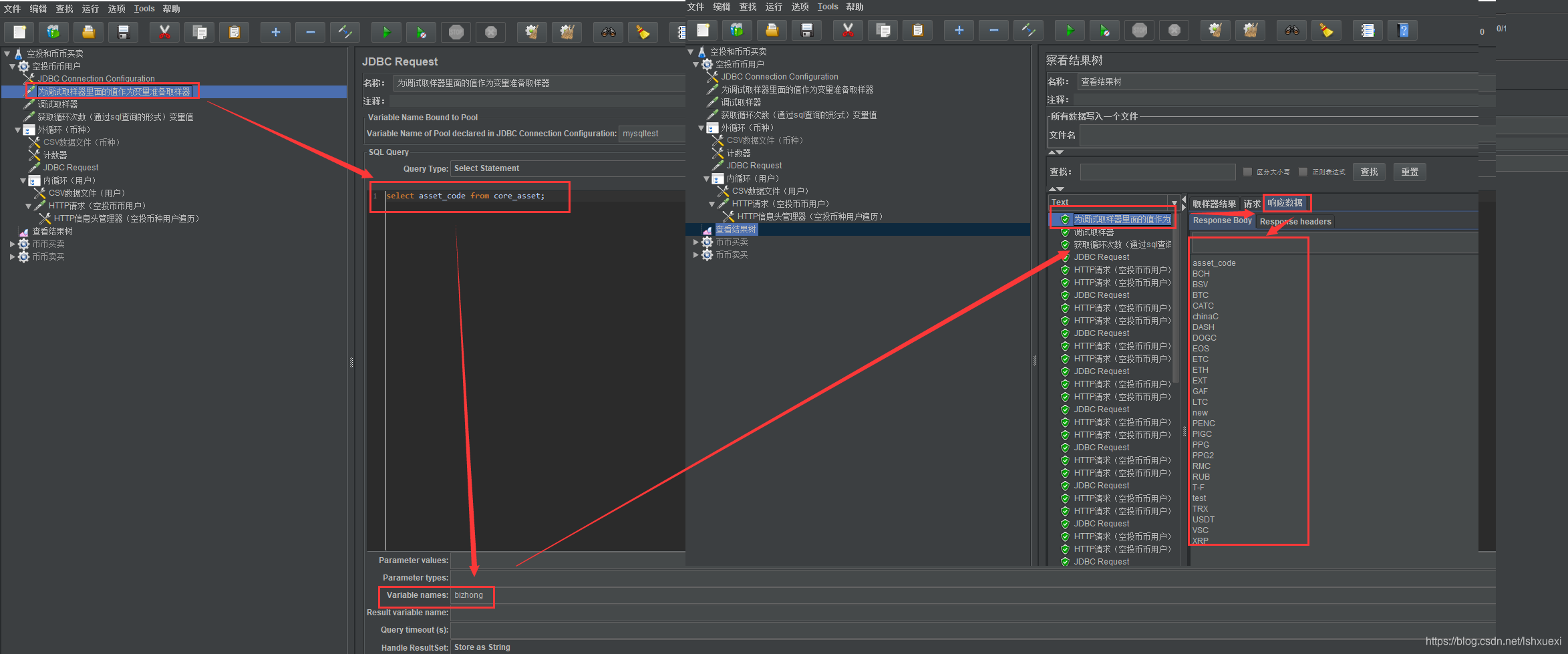The width and height of the screenshot is (1568, 654).
Task: Collapse HTTP请求（空投币币用户） in left tree
Action: tap(29, 206)
